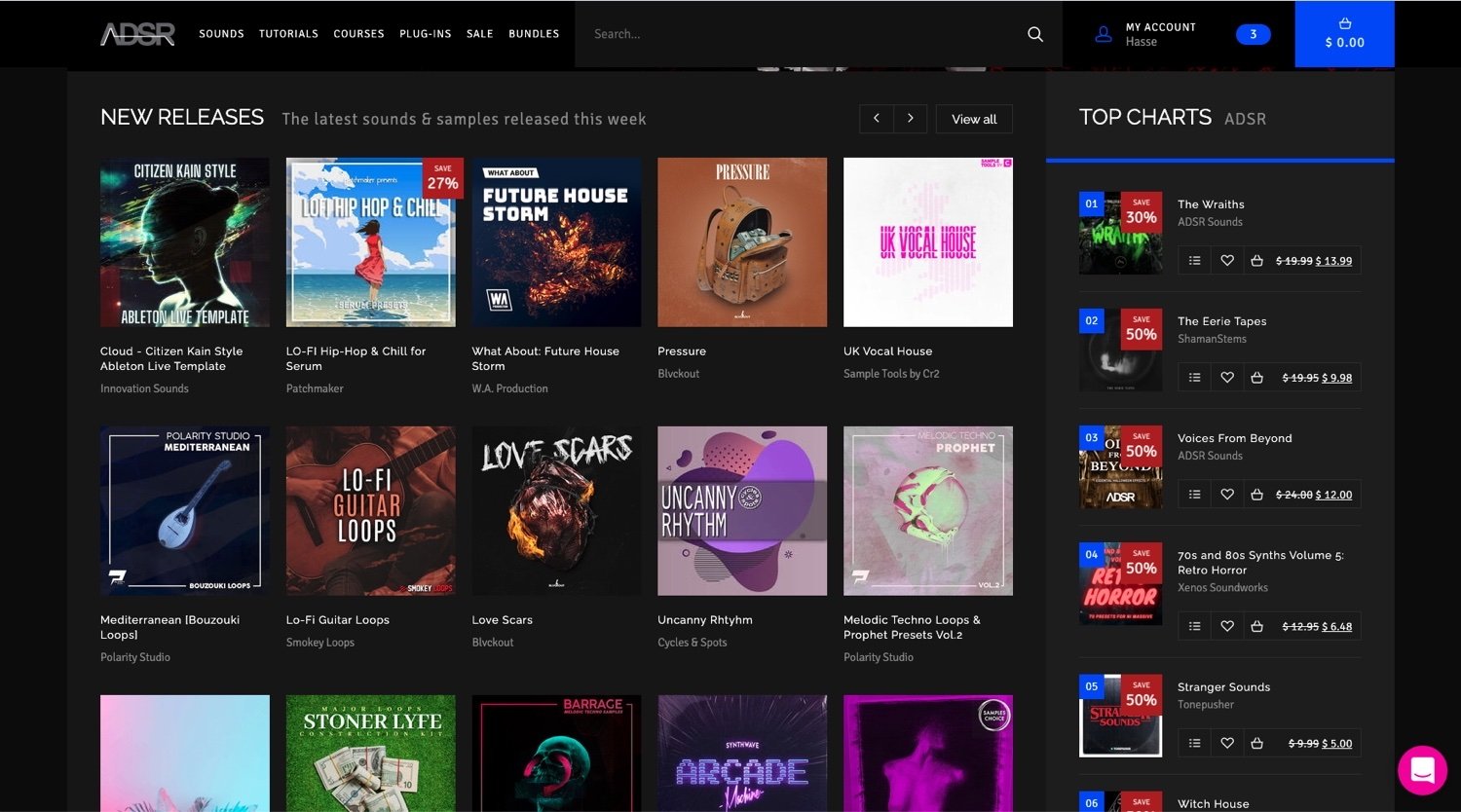Add The Wraiths to wishlist heart
Viewport: 1461px width, 812px height.
1227,261
